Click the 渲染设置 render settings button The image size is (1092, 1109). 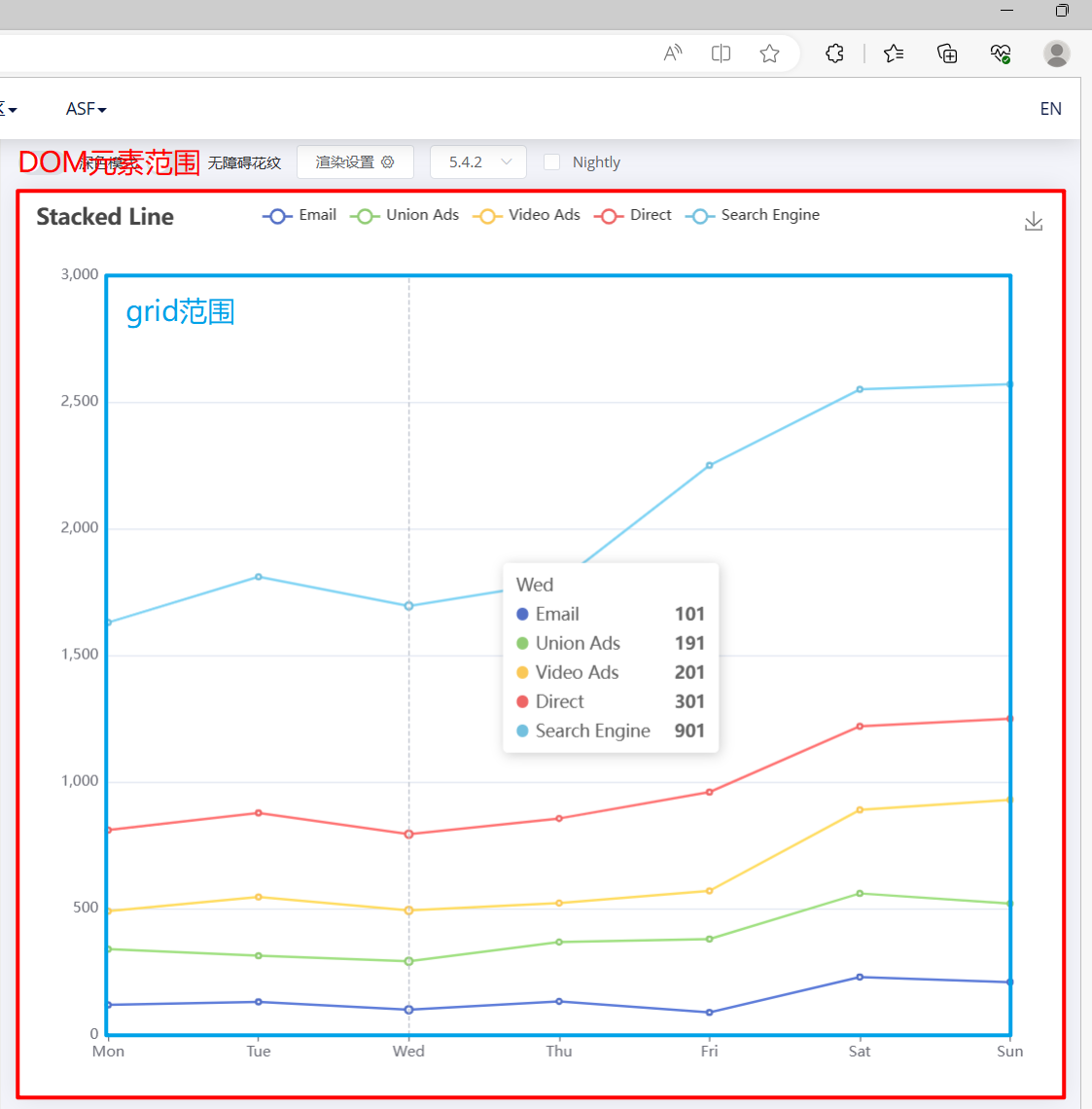(355, 161)
